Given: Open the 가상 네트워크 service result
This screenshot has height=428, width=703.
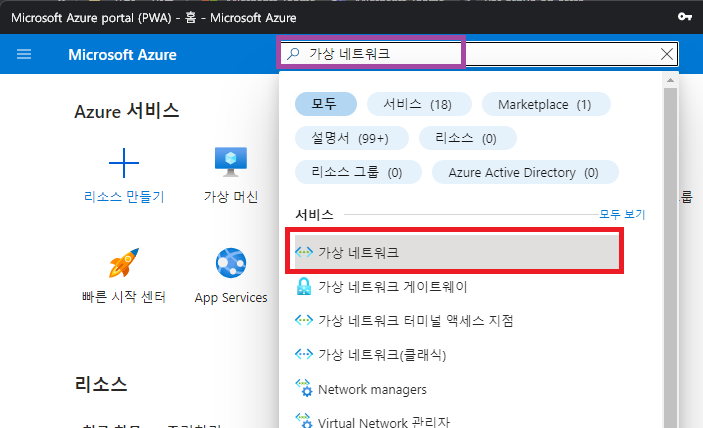Looking at the screenshot, I should click(x=456, y=252).
